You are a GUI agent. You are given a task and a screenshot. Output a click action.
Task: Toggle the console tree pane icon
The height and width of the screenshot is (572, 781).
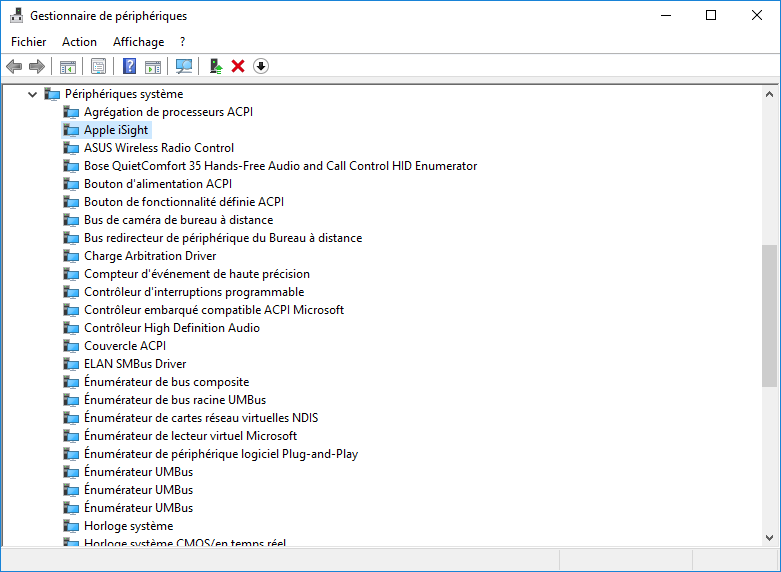(68, 66)
